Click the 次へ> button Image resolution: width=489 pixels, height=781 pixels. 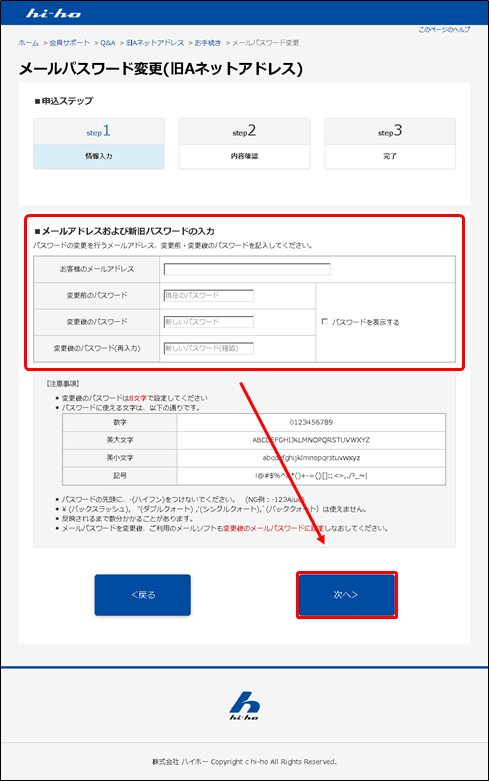(x=347, y=595)
